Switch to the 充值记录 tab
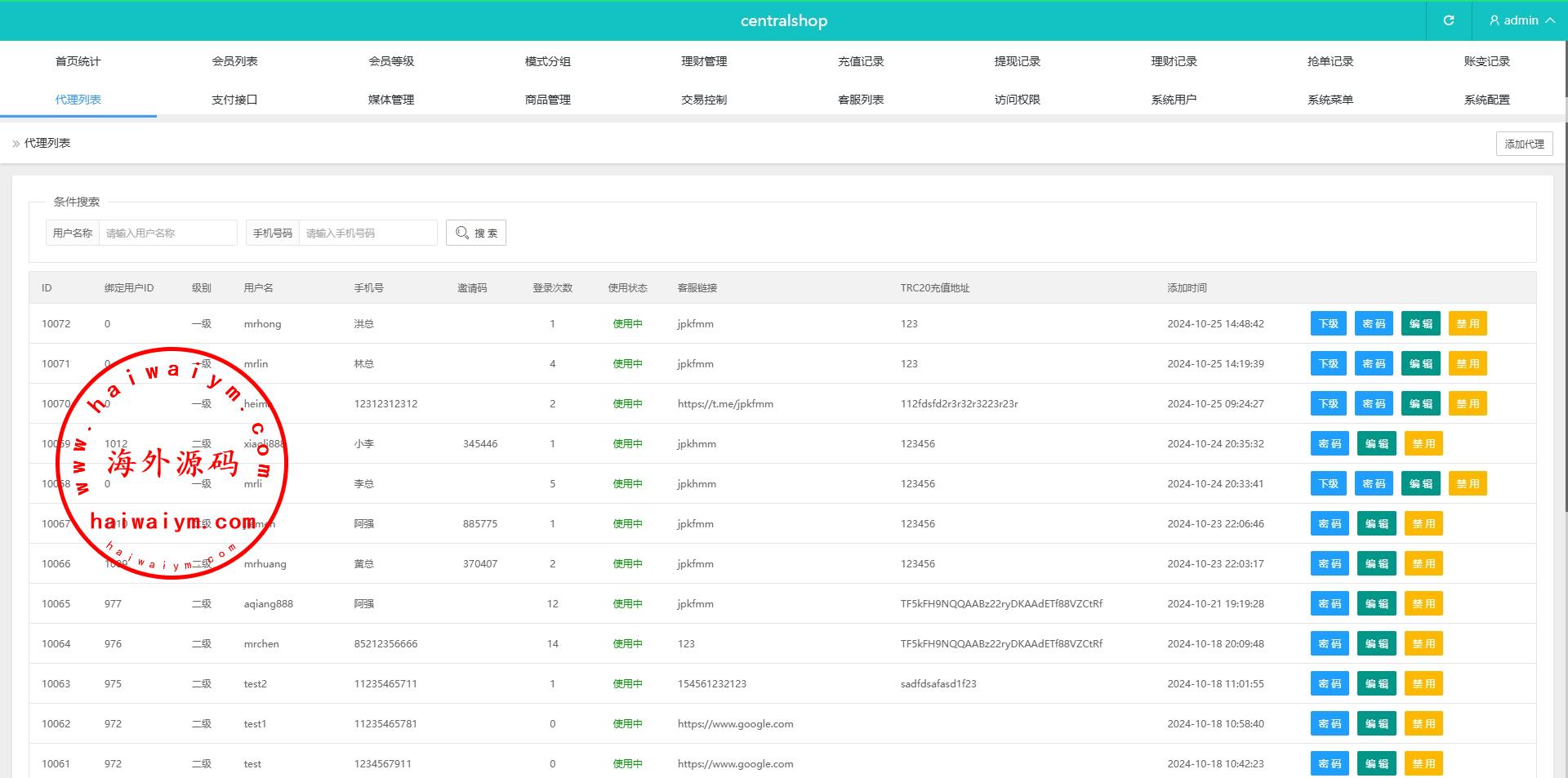The image size is (1568, 778). (x=861, y=61)
